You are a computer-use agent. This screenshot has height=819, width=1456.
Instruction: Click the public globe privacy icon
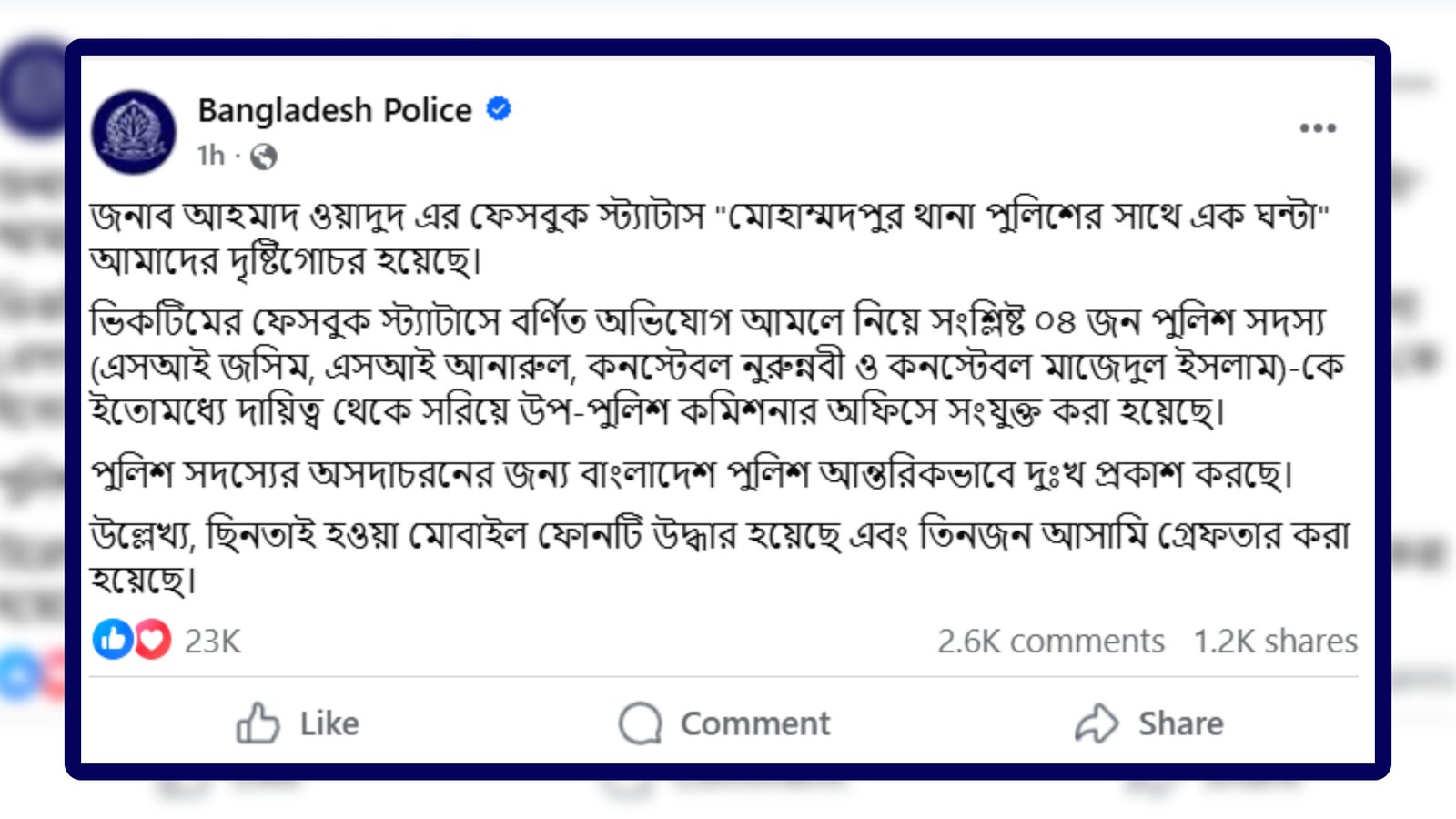[x=264, y=157]
